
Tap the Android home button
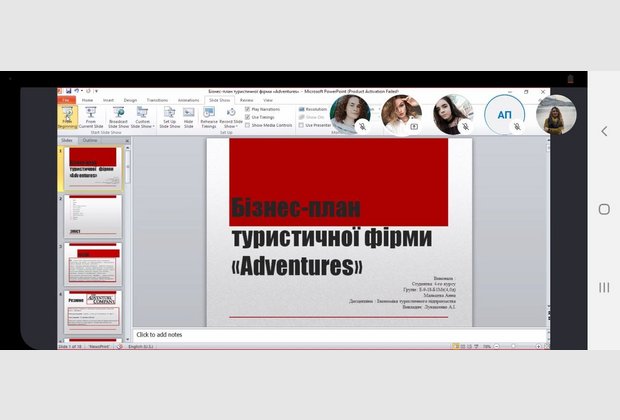[604, 209]
